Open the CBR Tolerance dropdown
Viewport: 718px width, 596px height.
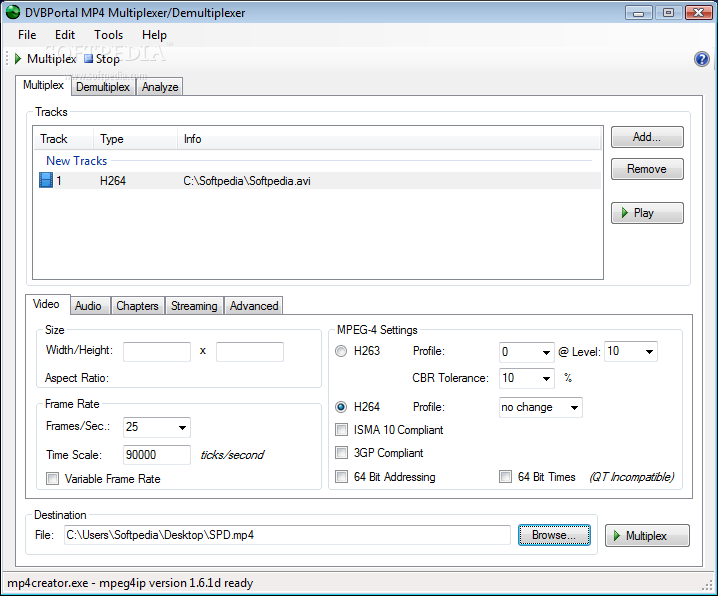coord(527,378)
